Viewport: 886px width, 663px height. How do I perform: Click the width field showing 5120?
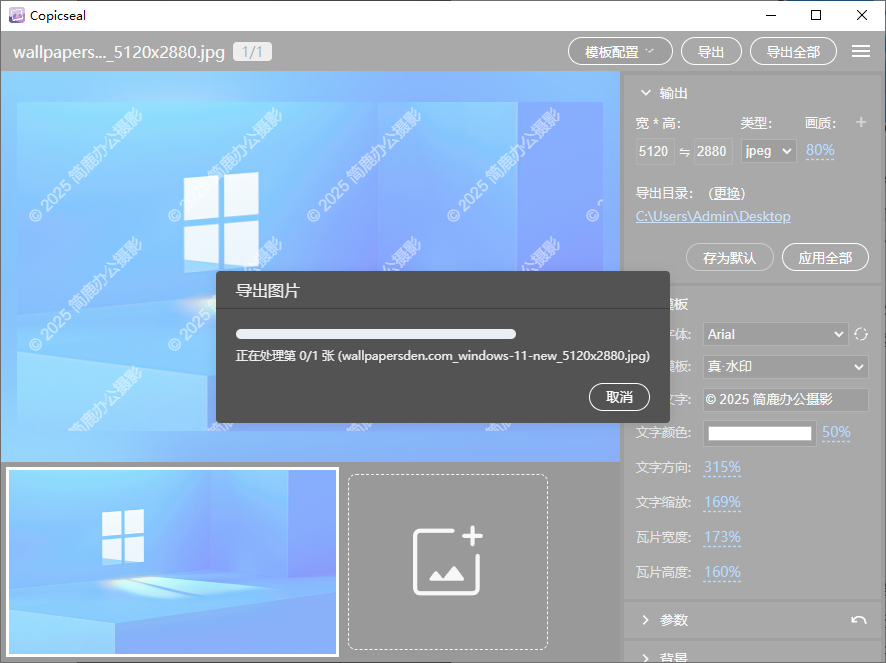point(655,151)
